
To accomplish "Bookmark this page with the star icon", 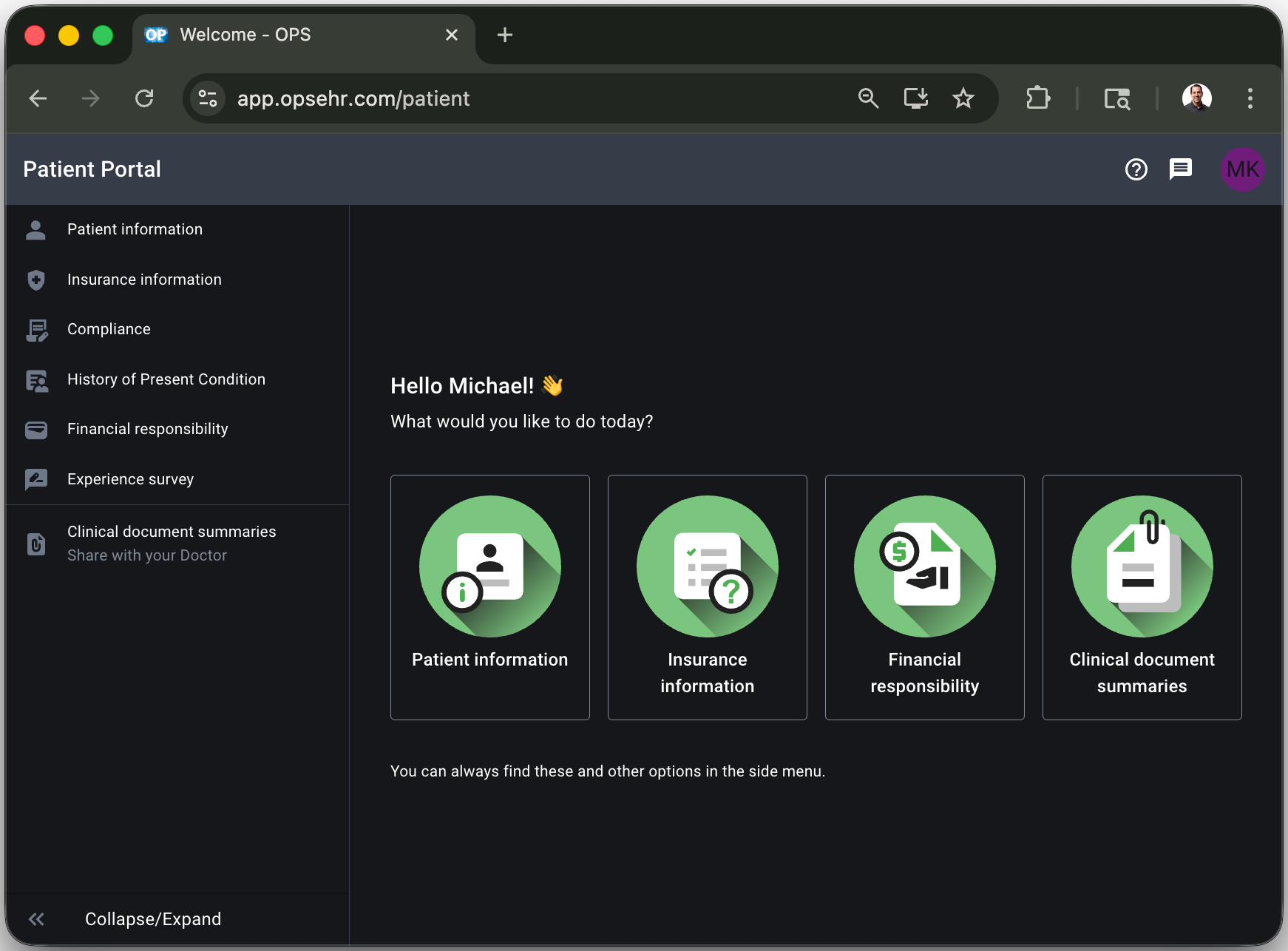I will [963, 98].
